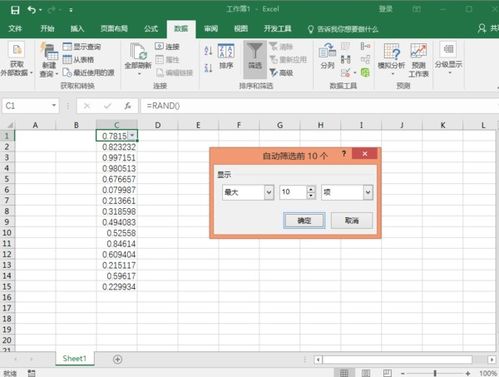Viewport: 499px width, 377px height.
Task: Click Tell Me lightbulb search box
Action: tap(343, 29)
